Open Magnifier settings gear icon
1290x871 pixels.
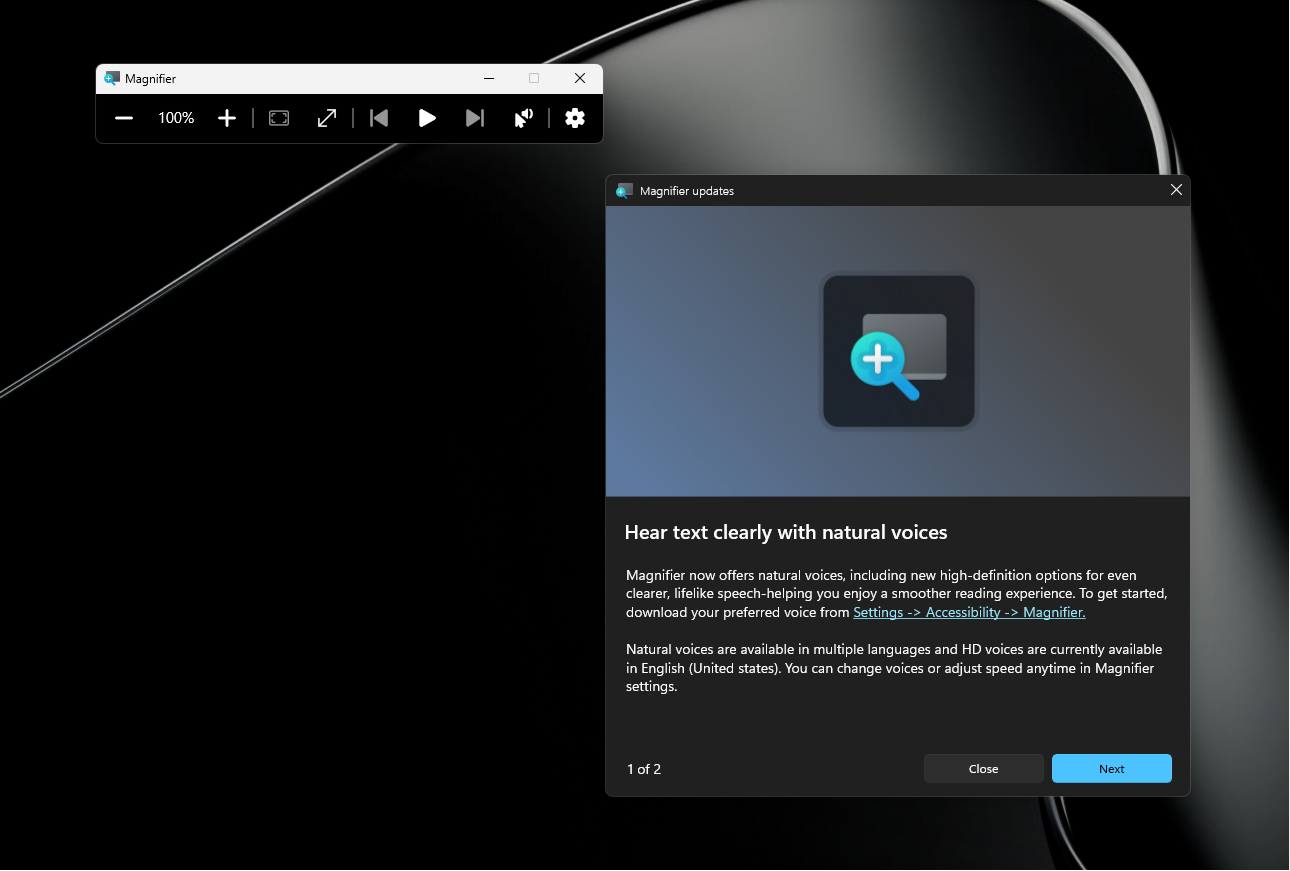[x=575, y=118]
